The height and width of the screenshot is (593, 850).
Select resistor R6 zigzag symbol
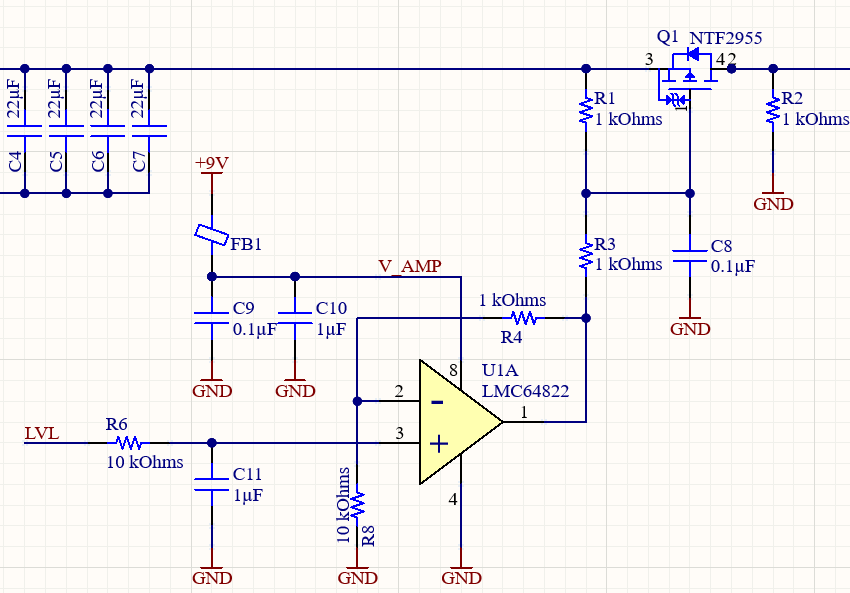point(129,443)
